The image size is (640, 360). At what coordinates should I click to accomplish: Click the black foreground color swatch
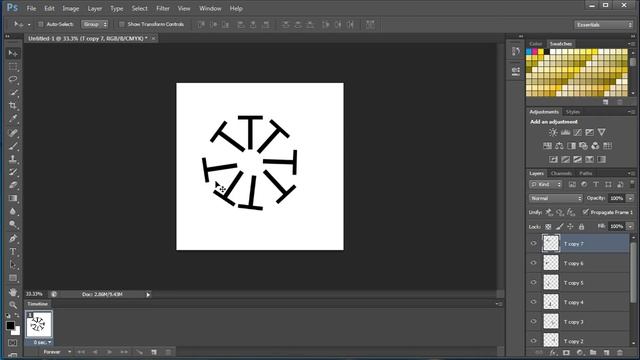(10, 326)
